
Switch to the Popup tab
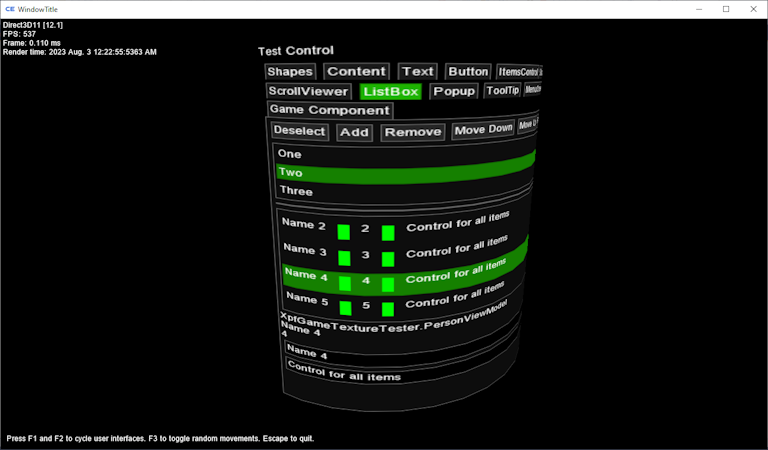point(454,91)
